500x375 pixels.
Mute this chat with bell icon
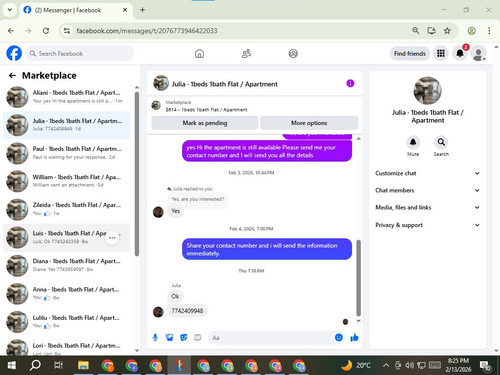(413, 142)
